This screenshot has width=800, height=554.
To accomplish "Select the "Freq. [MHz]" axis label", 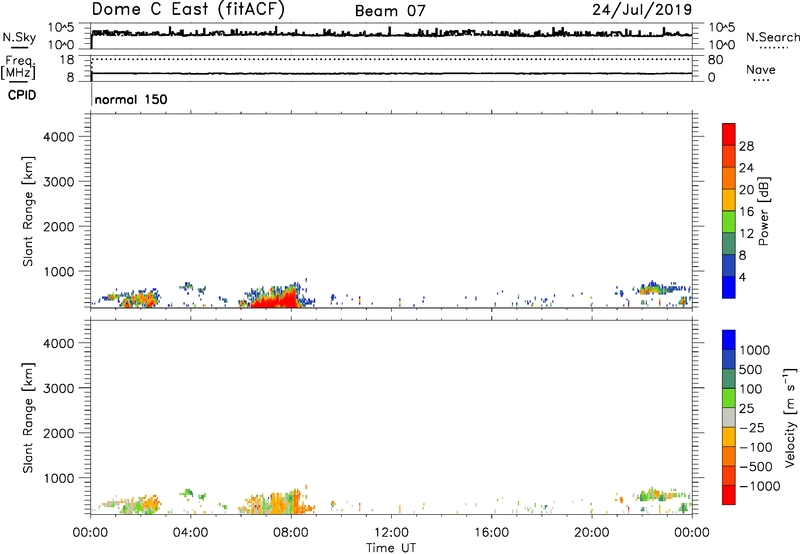I will (18, 67).
